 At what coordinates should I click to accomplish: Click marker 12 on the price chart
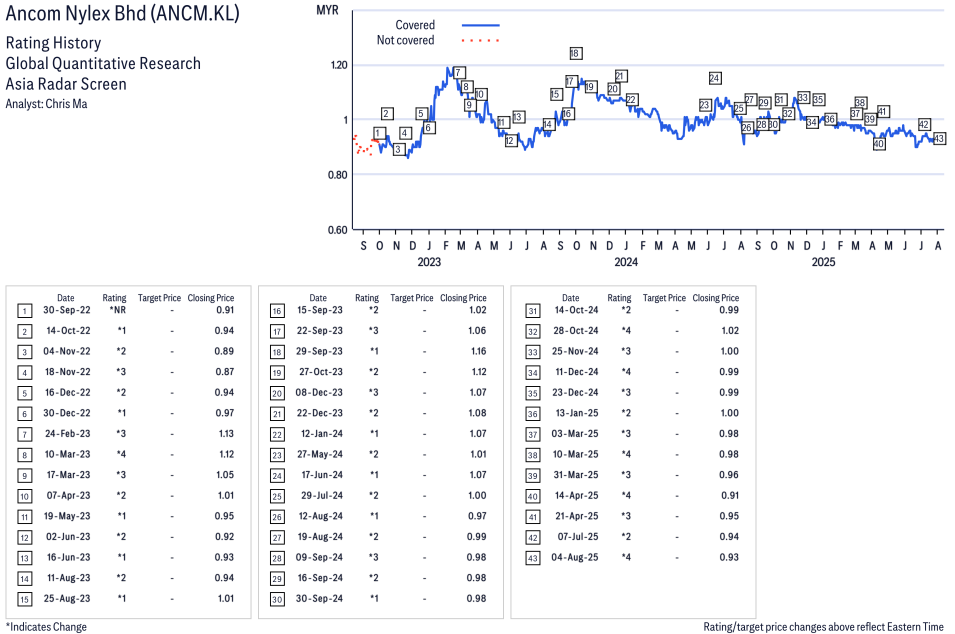(x=510, y=141)
